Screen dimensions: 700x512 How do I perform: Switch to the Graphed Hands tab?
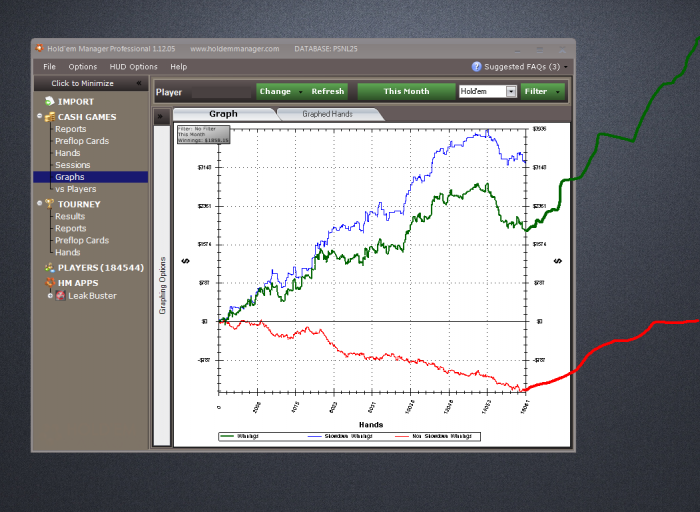[x=328, y=114]
